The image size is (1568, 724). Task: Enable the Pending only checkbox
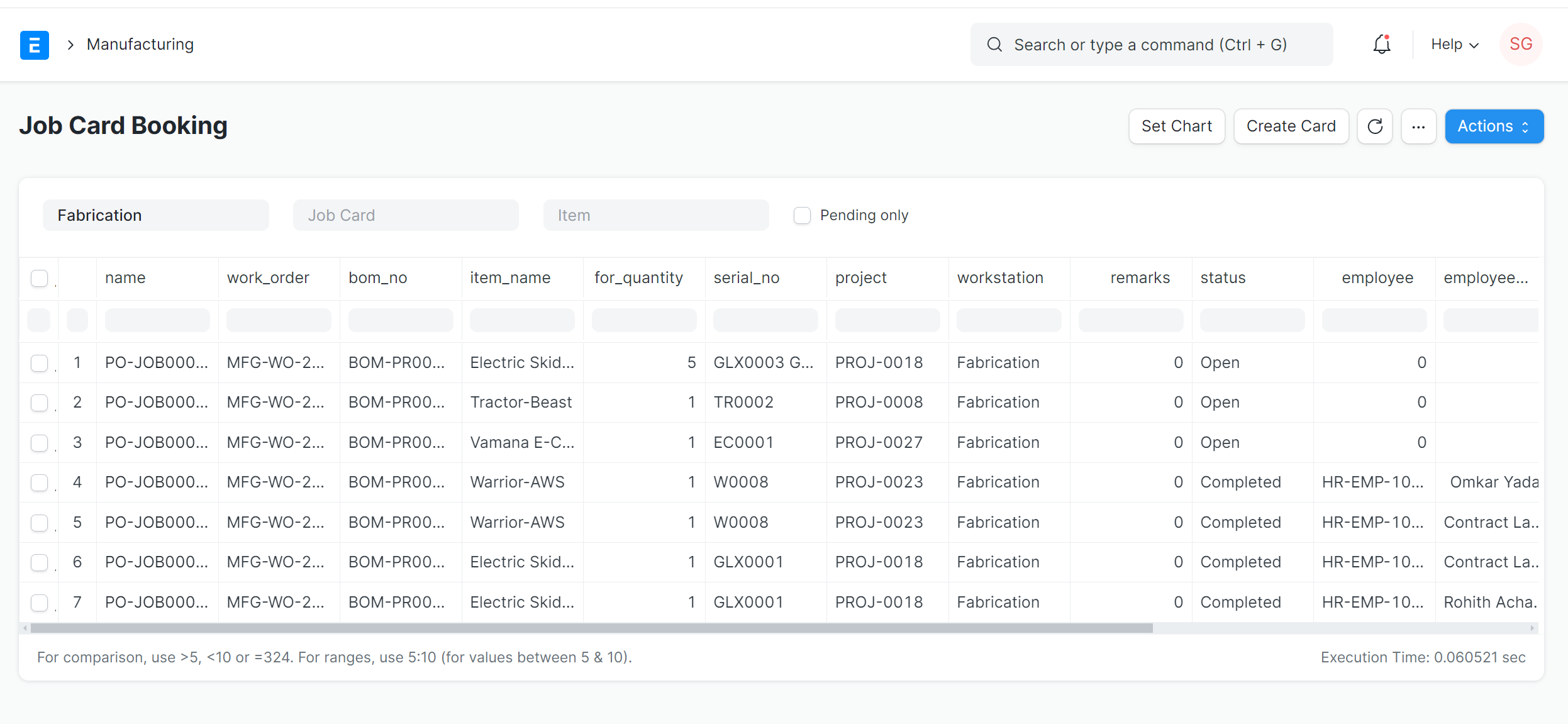(x=802, y=216)
